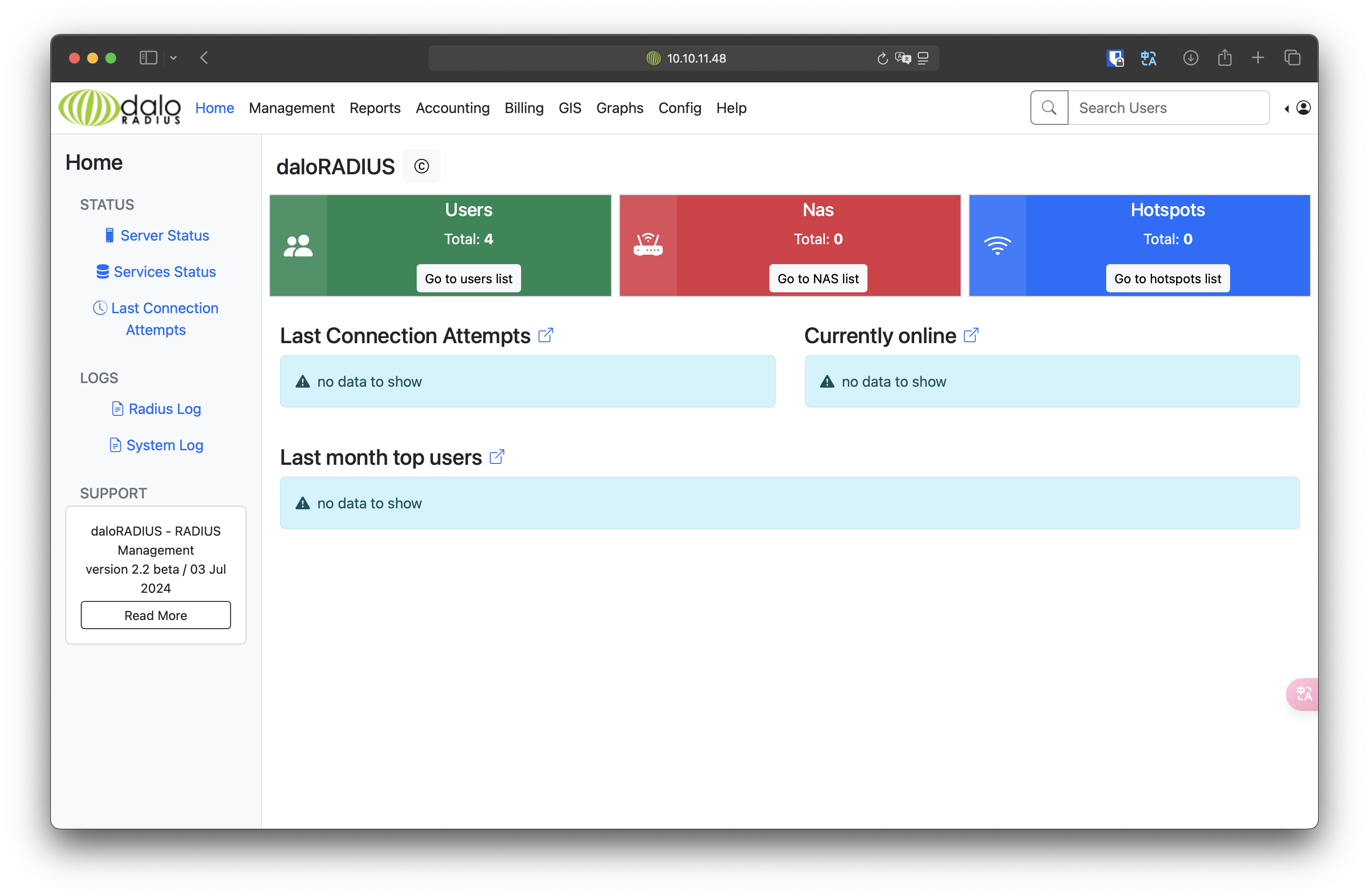Click 'version 2.2 beta / 03 Jul 2024' text
The height and width of the screenshot is (896, 1369).
[x=156, y=579]
